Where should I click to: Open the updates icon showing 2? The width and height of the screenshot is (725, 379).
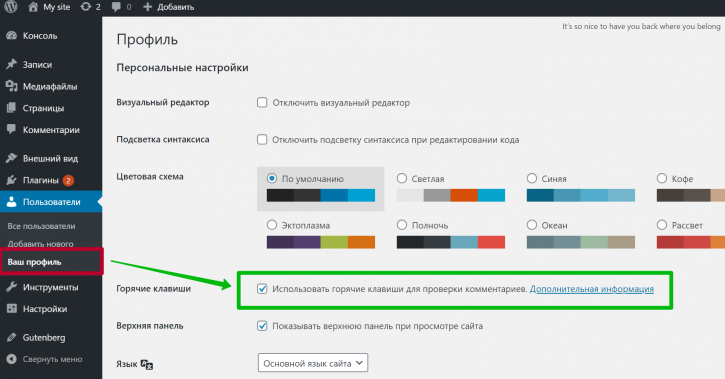86,6
